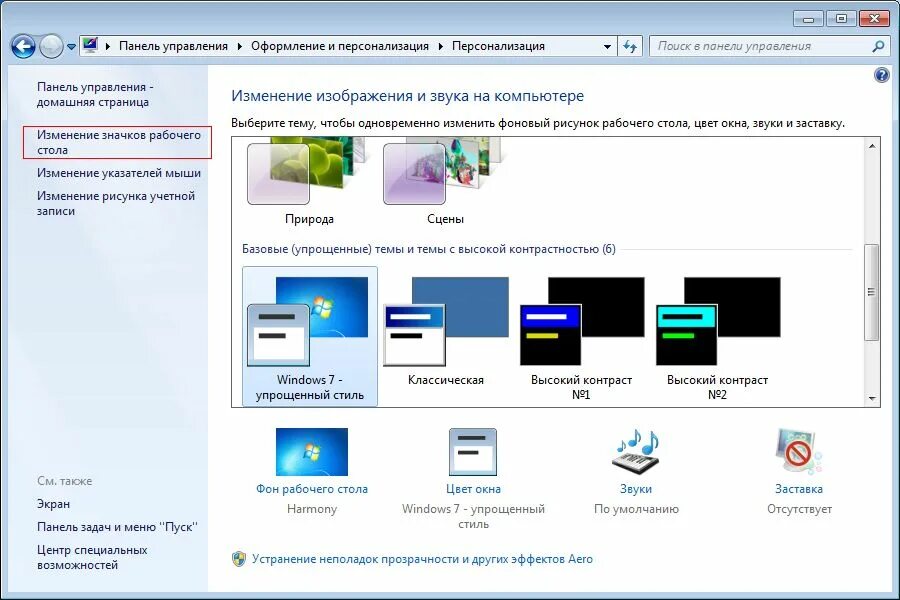900x600 pixels.
Task: Expand chevron after Оформление и персонализация
Action: 440,46
